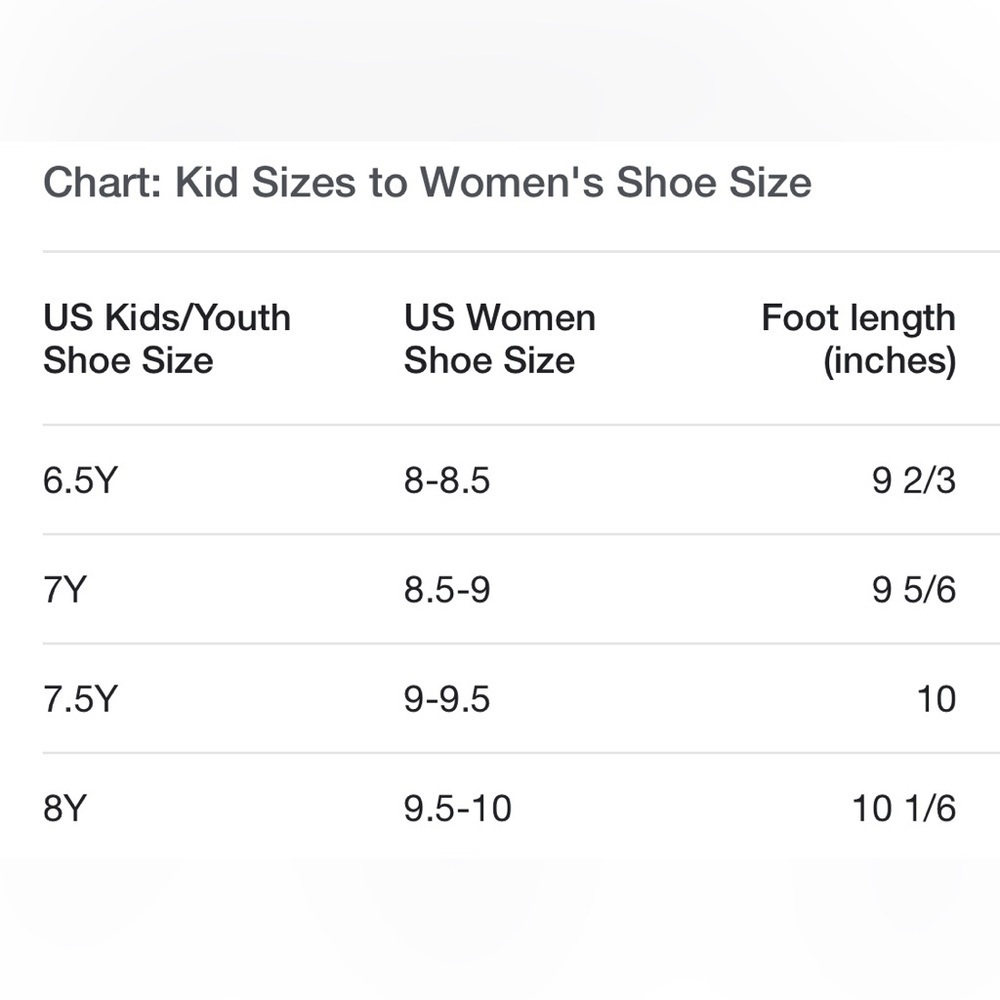Pick the 8Y kids size cell

pyautogui.click(x=65, y=808)
